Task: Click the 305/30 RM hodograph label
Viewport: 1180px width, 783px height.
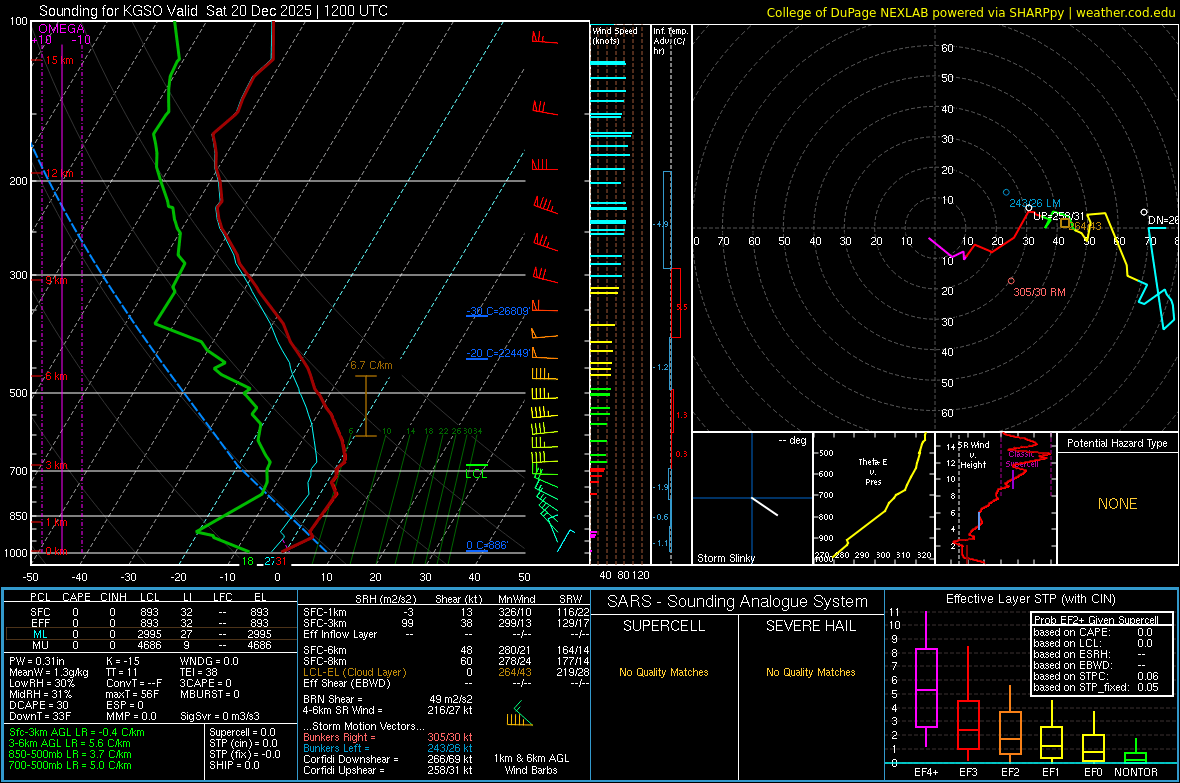Action: [1039, 292]
